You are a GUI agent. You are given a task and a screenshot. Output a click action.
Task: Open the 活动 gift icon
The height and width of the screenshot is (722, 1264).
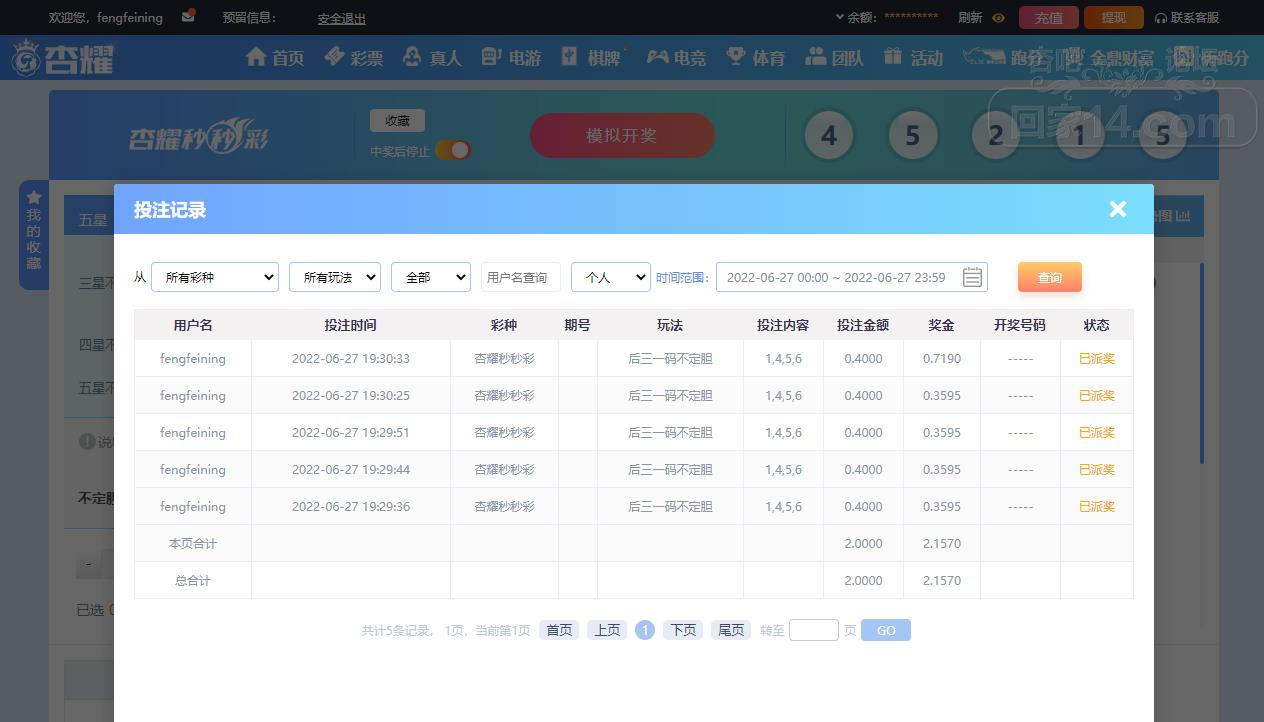893,57
